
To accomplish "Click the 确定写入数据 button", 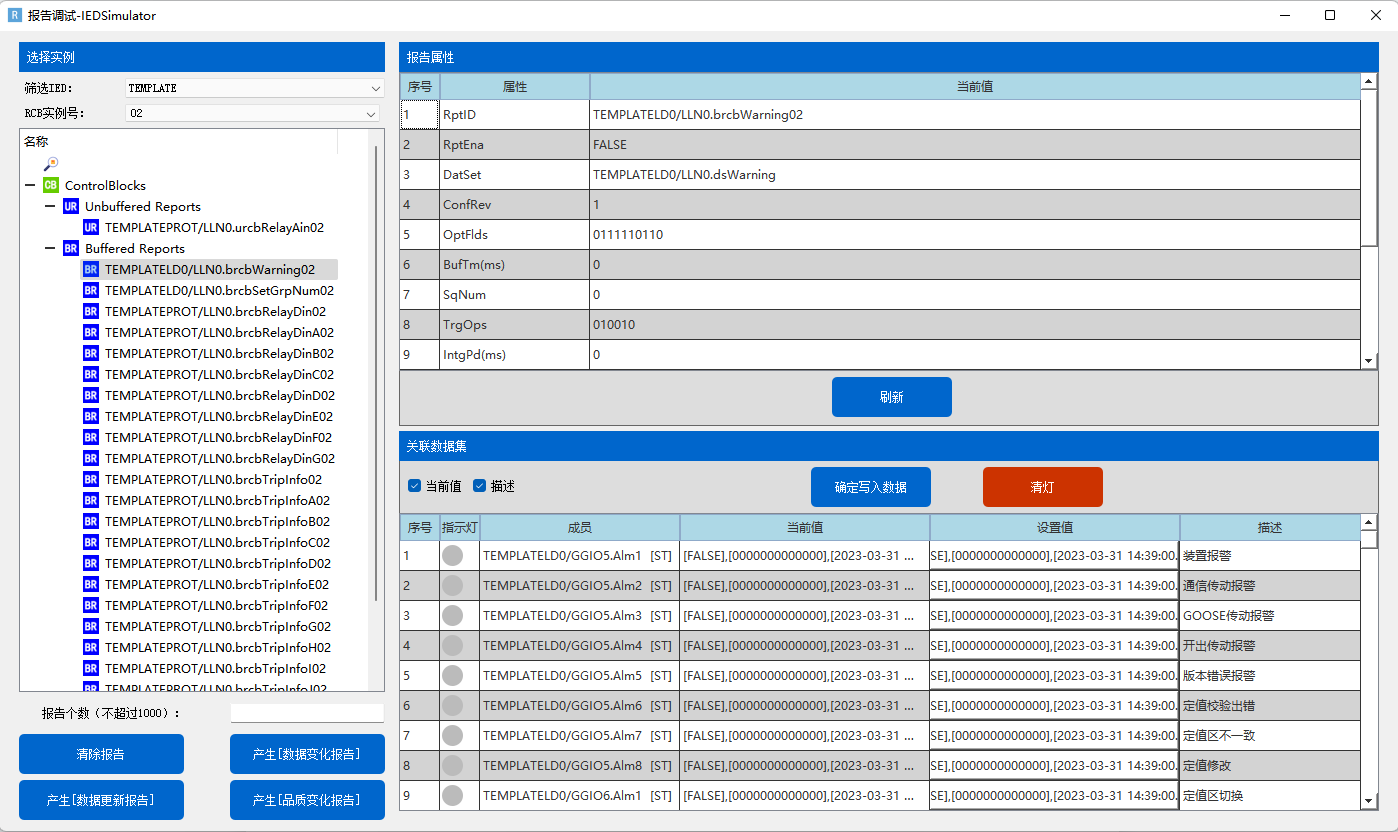I will [x=870, y=487].
